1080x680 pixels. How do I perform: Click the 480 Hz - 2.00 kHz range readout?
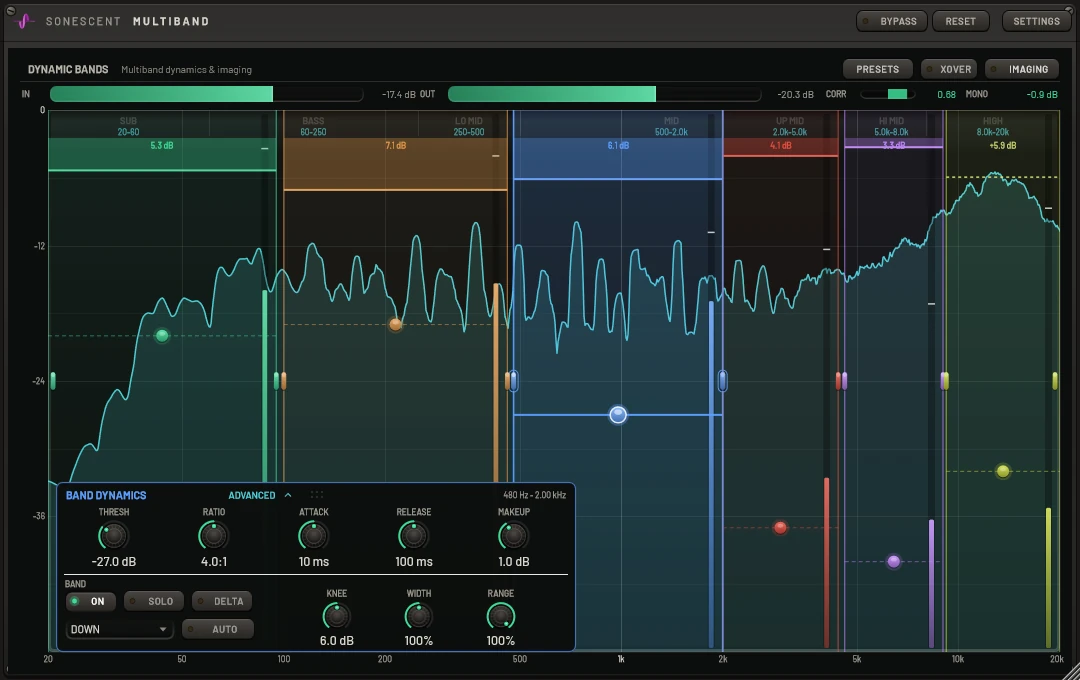[534, 495]
